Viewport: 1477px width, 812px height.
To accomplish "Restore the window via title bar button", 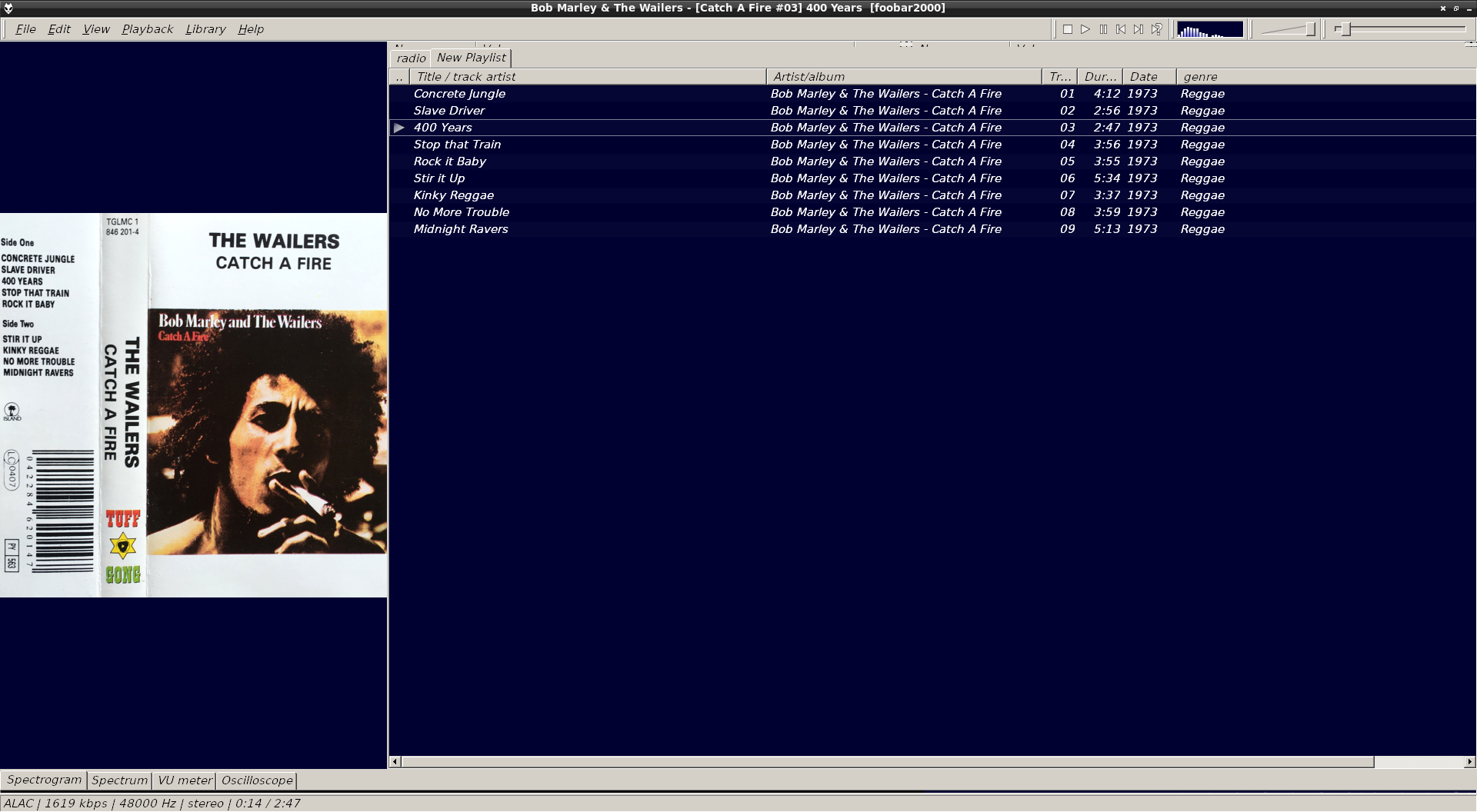I will coord(1456,8).
